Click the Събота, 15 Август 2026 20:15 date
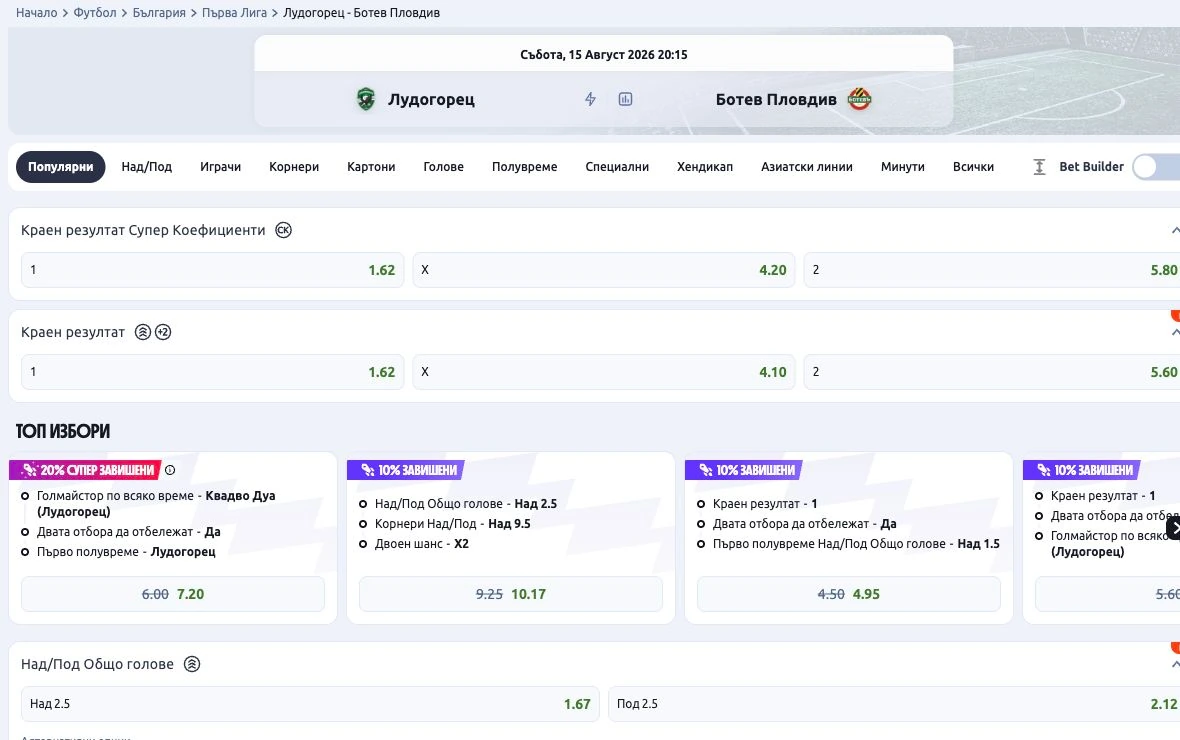This screenshot has height=740, width=1180. click(604, 54)
